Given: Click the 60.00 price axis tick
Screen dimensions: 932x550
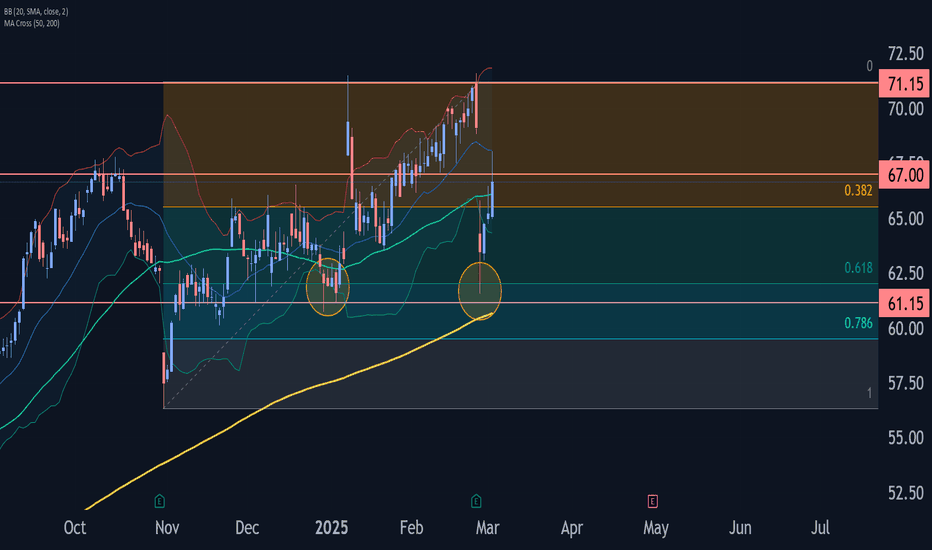Looking at the screenshot, I should [906, 328].
